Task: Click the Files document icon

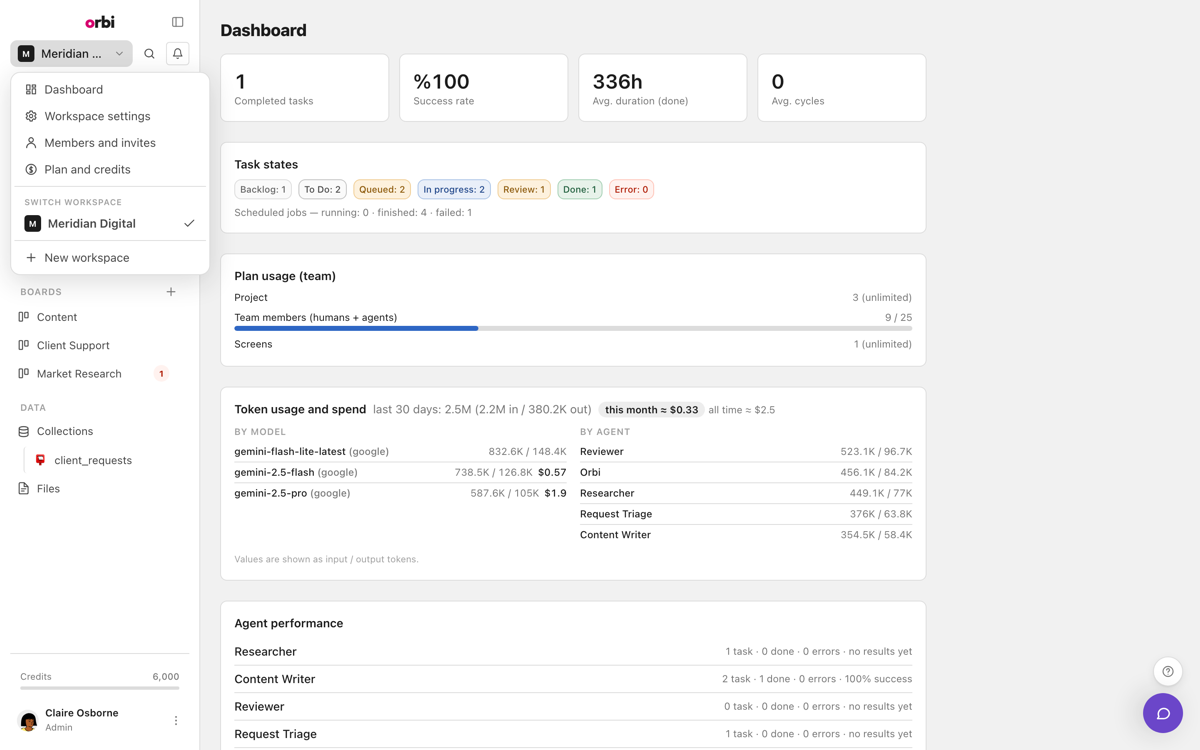Action: [x=24, y=489]
